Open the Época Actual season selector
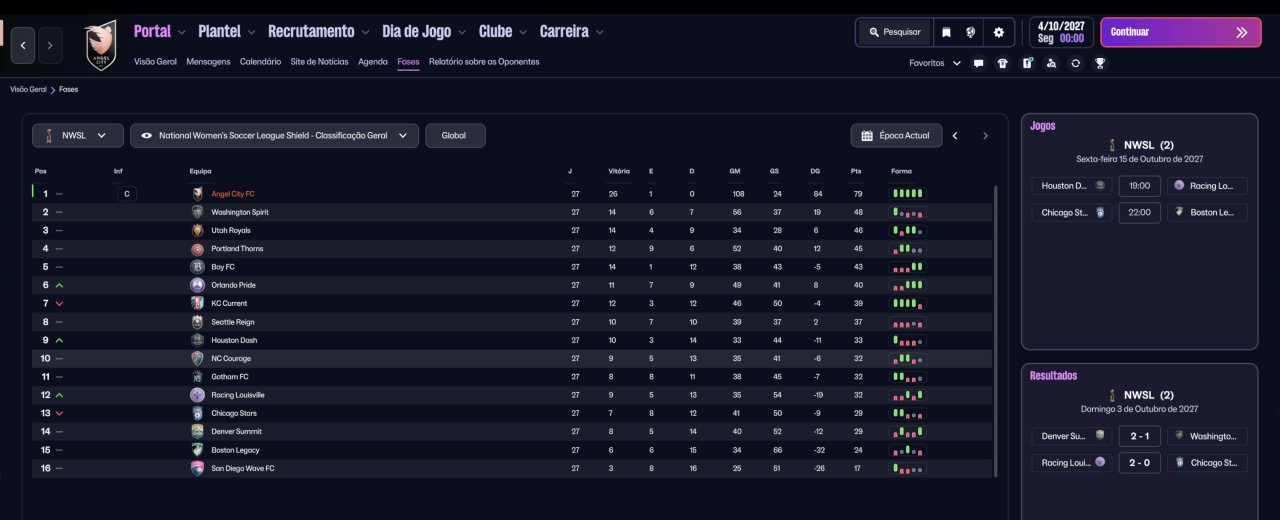This screenshot has width=1280, height=520. click(895, 135)
